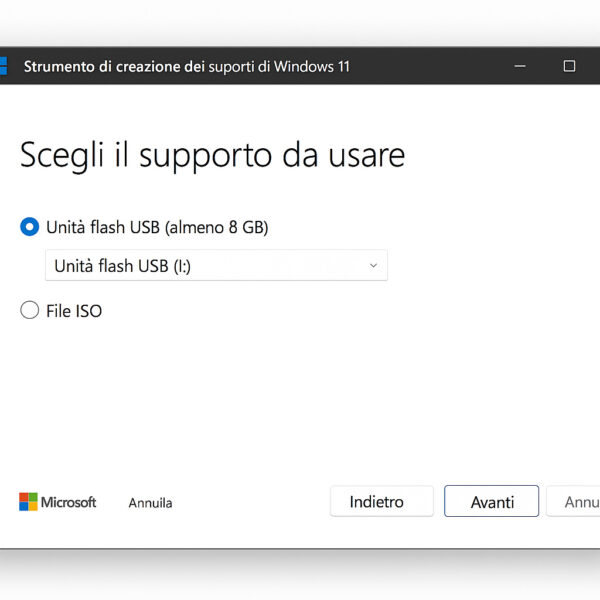The image size is (600, 600).
Task: Maximize the media creation tool window
Action: [569, 66]
